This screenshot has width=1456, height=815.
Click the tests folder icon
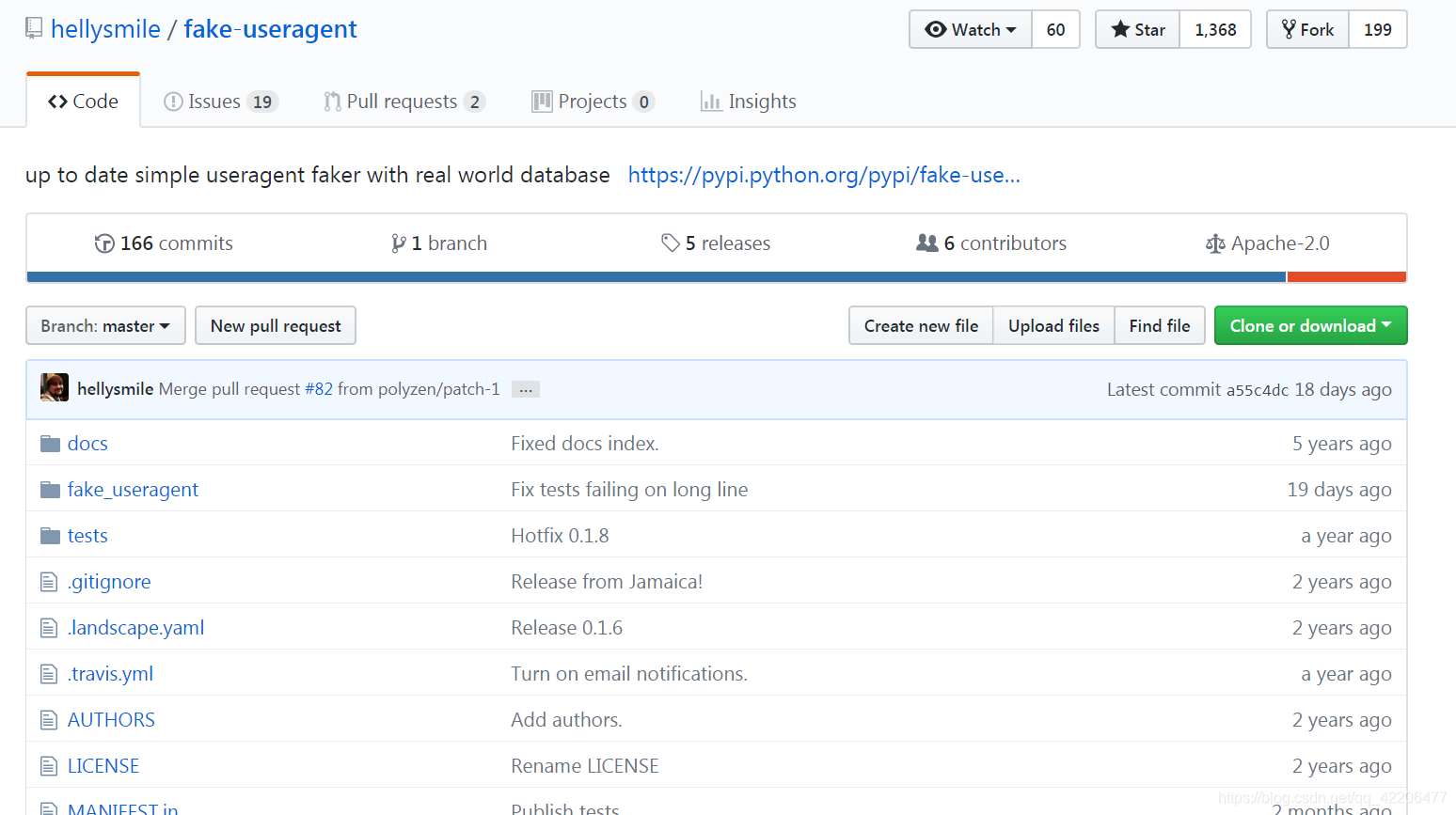(x=50, y=536)
